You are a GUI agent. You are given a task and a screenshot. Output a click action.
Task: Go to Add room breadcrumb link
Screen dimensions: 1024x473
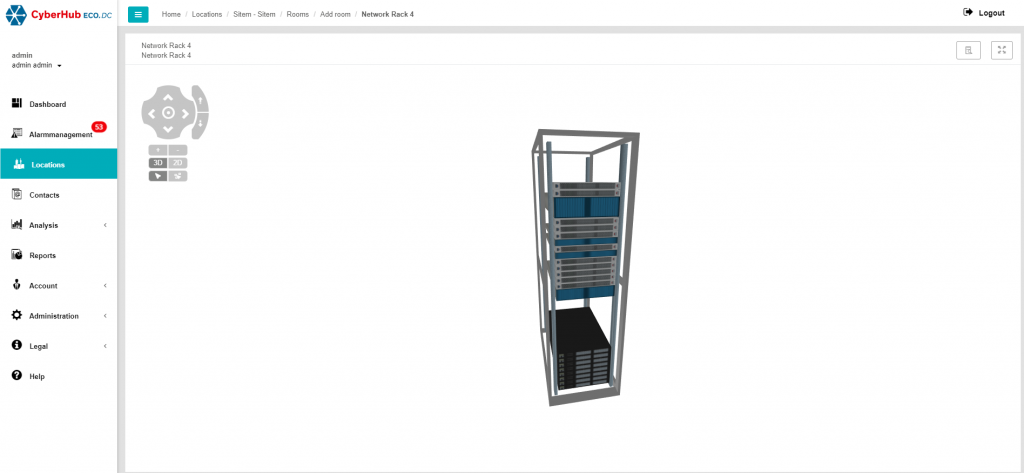coord(335,14)
